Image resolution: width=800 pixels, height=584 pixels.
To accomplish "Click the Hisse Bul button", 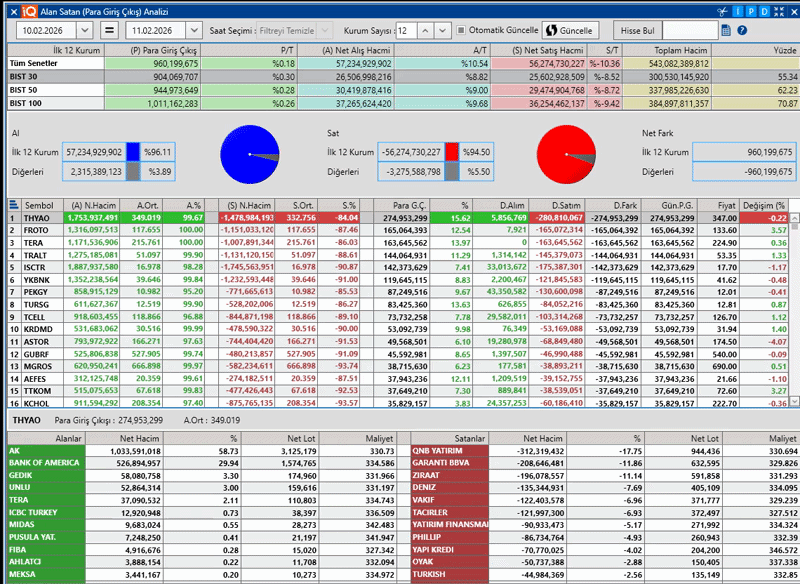I will click(636, 31).
